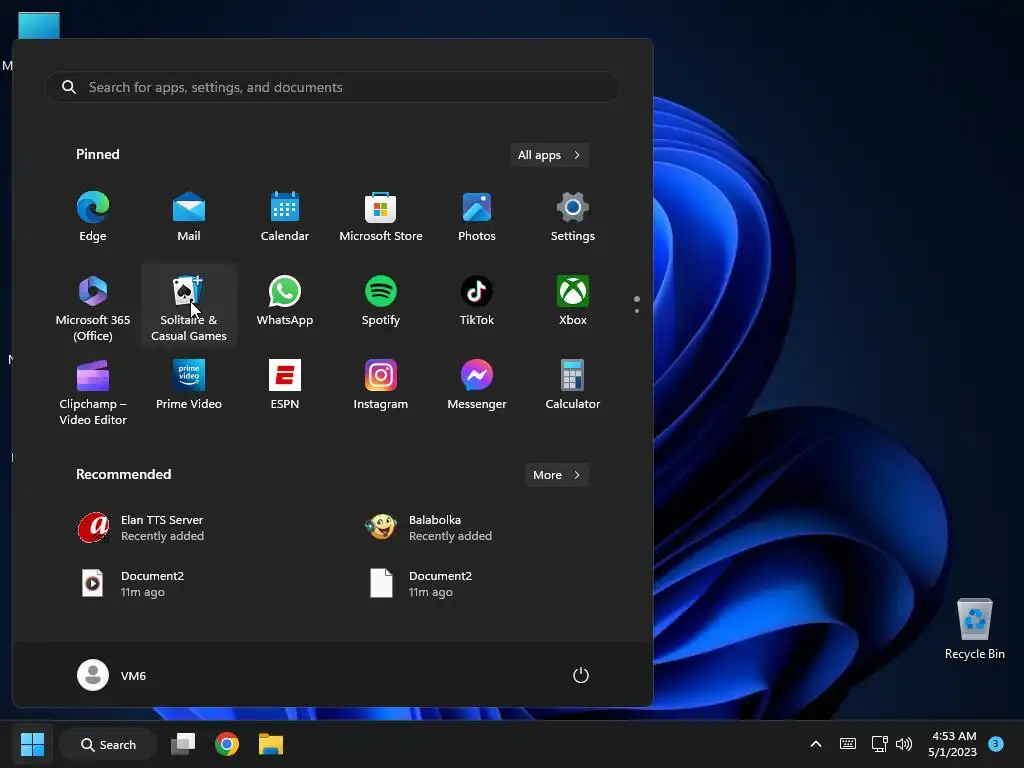The image size is (1024, 768).
Task: Show More recommended items
Action: [x=556, y=475]
